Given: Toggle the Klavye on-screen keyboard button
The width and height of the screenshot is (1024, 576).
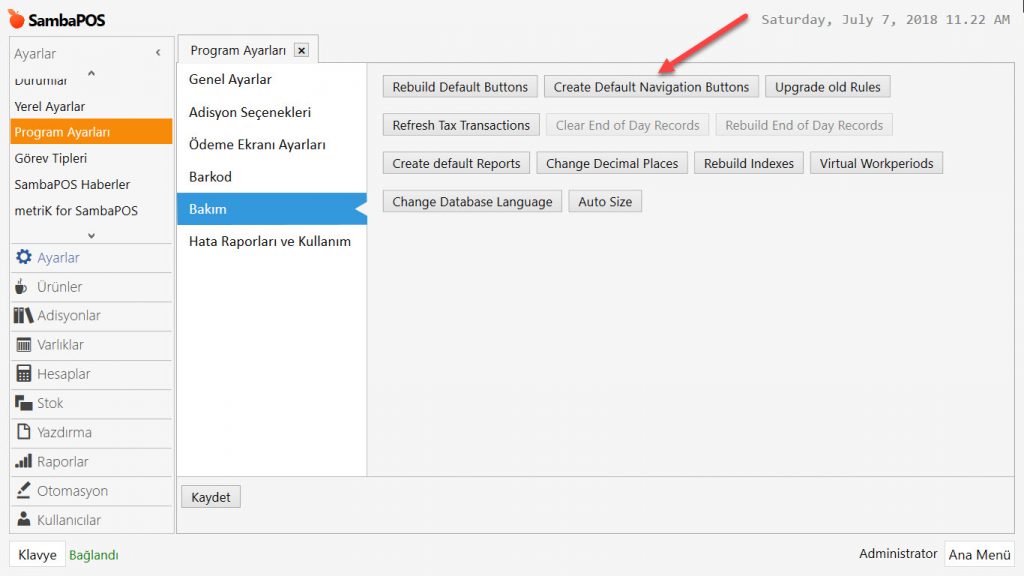Looking at the screenshot, I should coord(37,554).
